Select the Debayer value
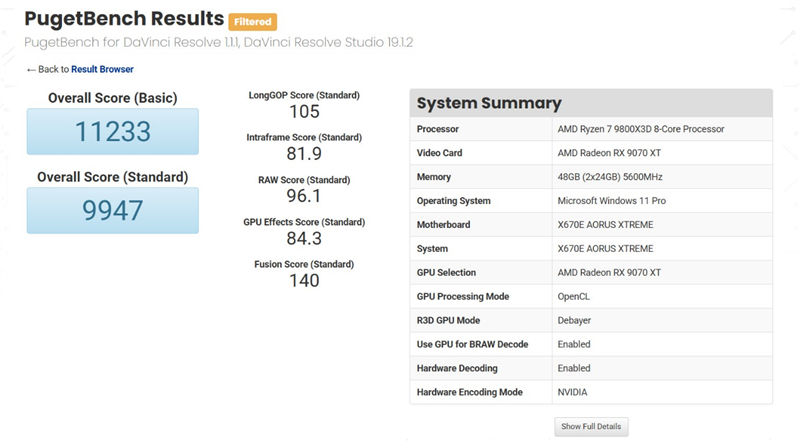The width and height of the screenshot is (800, 441). click(574, 321)
